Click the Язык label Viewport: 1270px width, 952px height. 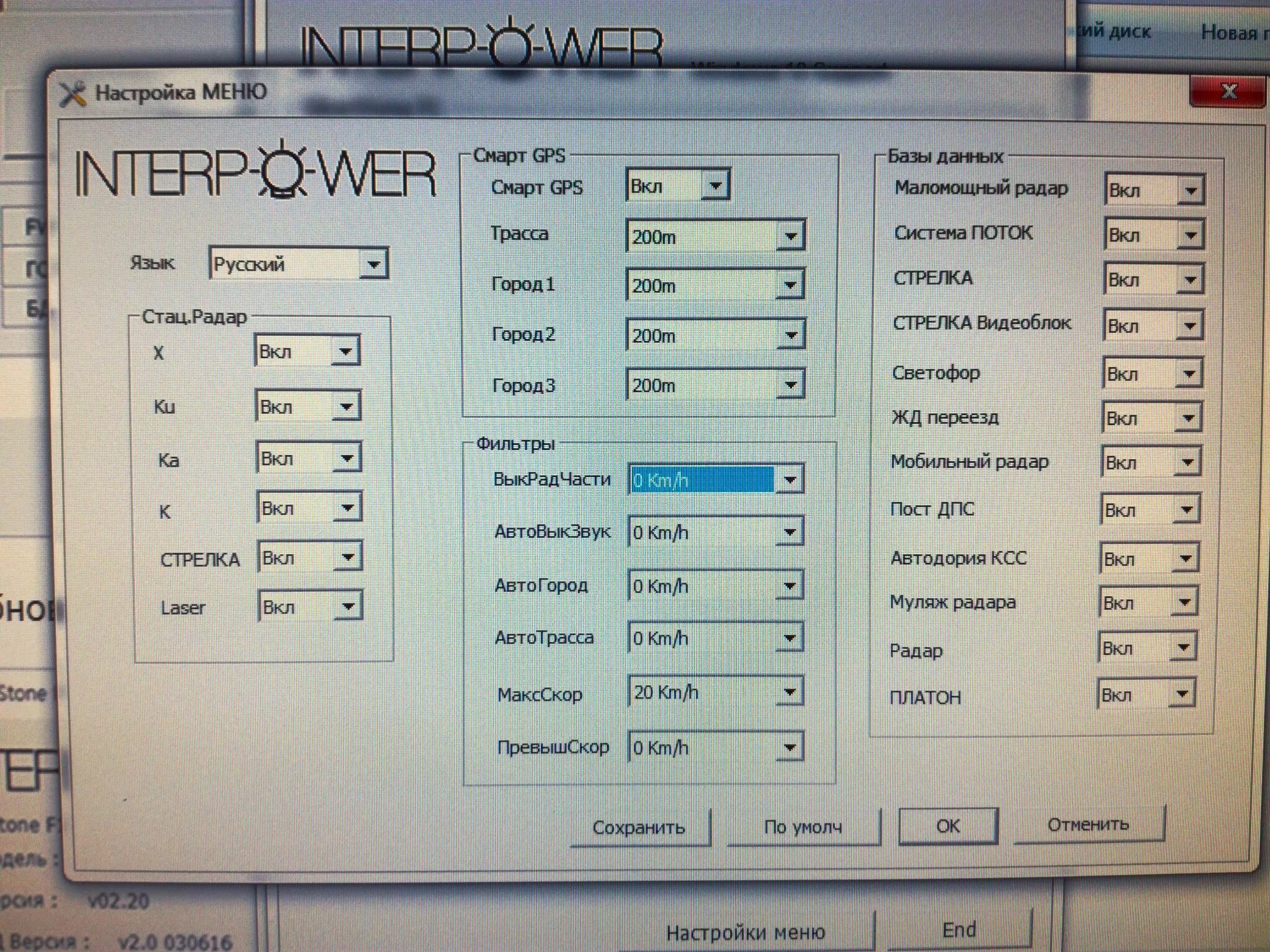click(x=152, y=263)
